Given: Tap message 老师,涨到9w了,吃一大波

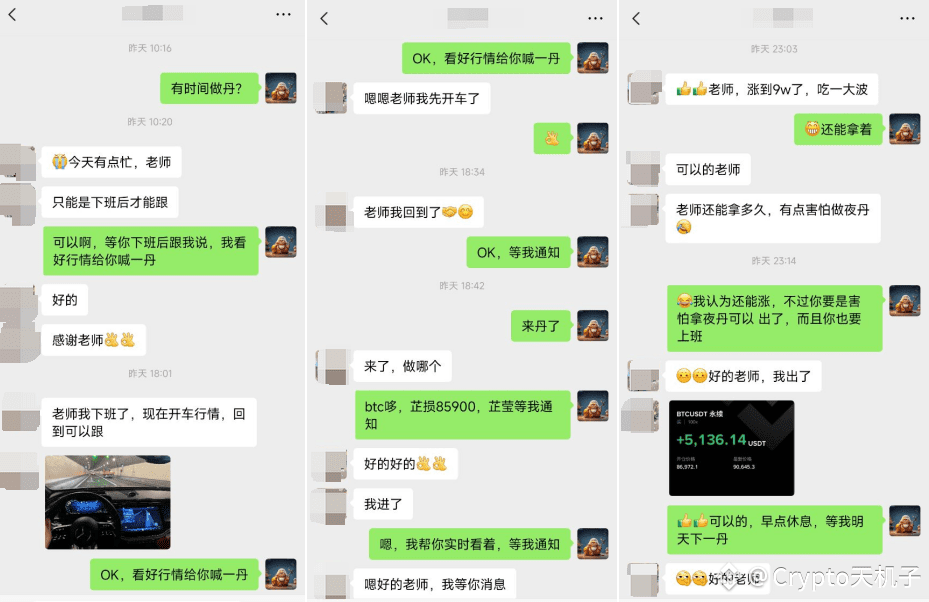Looking at the screenshot, I should click(772, 89).
